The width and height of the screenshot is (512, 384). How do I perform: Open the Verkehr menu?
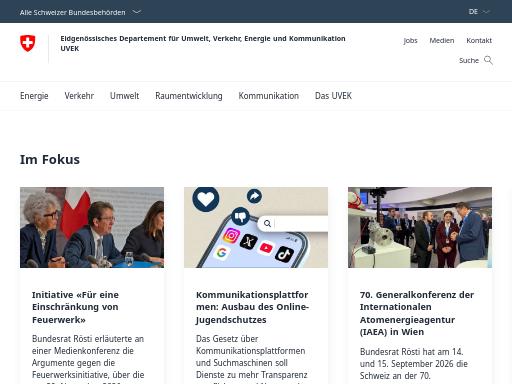pyautogui.click(x=79, y=96)
